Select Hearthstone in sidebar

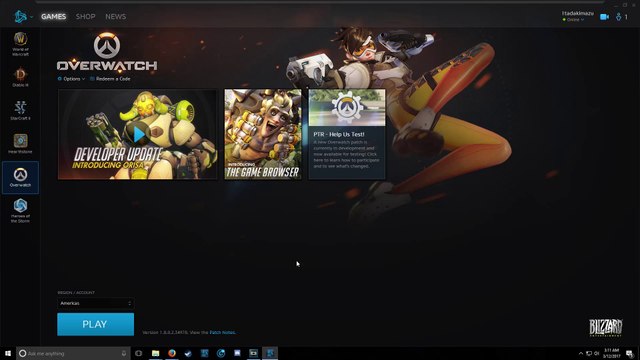[x=20, y=144]
